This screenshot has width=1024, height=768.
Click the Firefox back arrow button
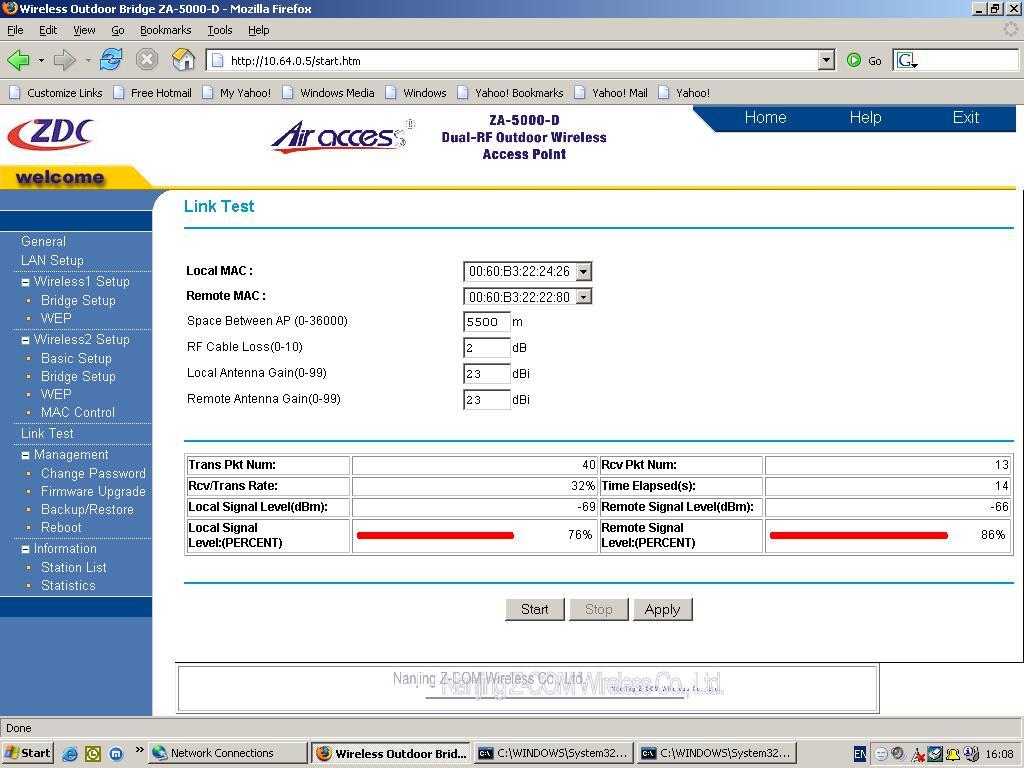tap(18, 60)
